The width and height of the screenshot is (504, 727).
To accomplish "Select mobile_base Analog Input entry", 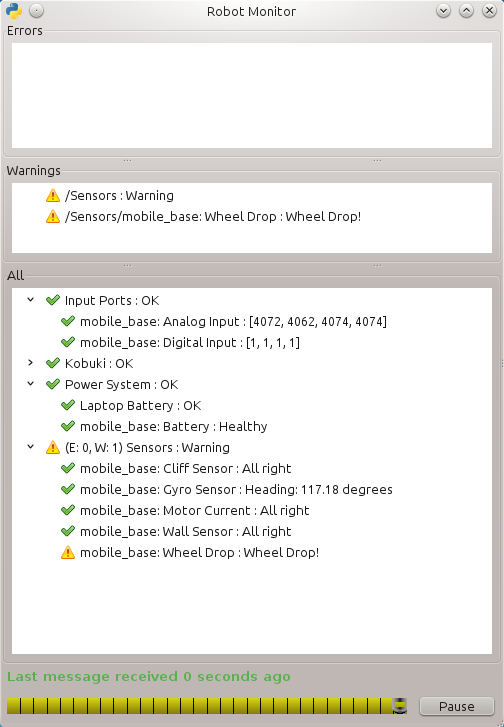I will click(x=233, y=321).
